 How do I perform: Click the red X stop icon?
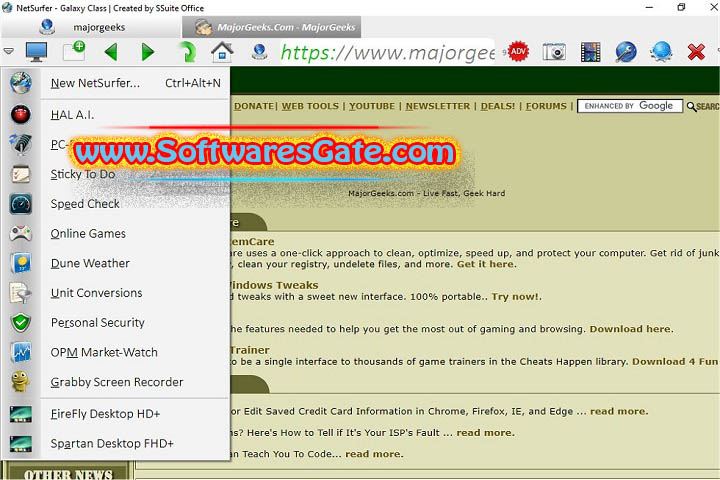point(696,52)
